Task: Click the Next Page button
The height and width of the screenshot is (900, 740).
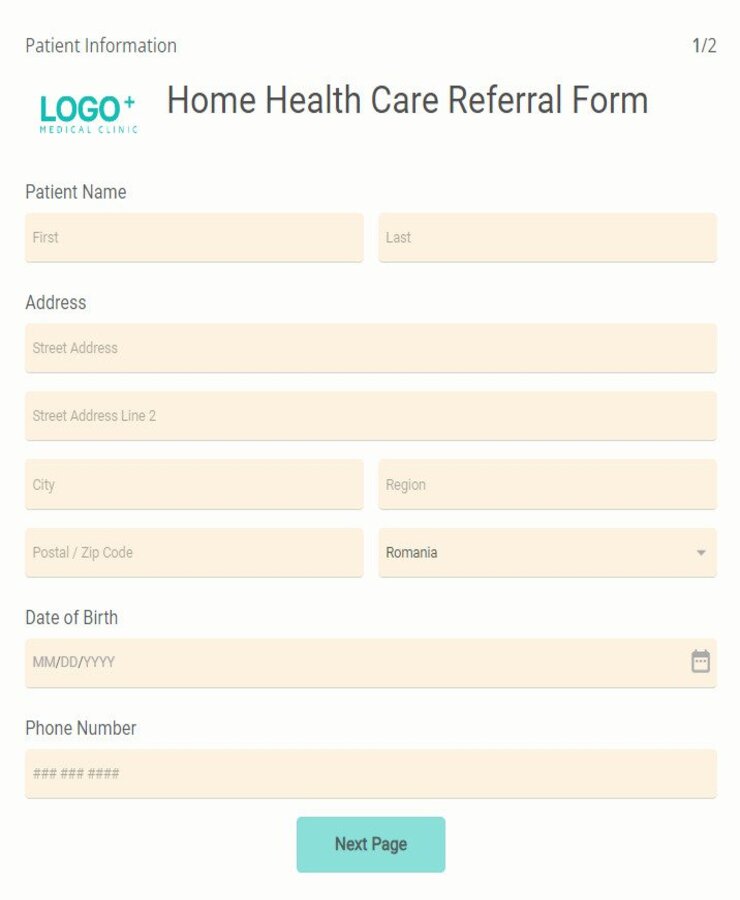Action: click(370, 843)
